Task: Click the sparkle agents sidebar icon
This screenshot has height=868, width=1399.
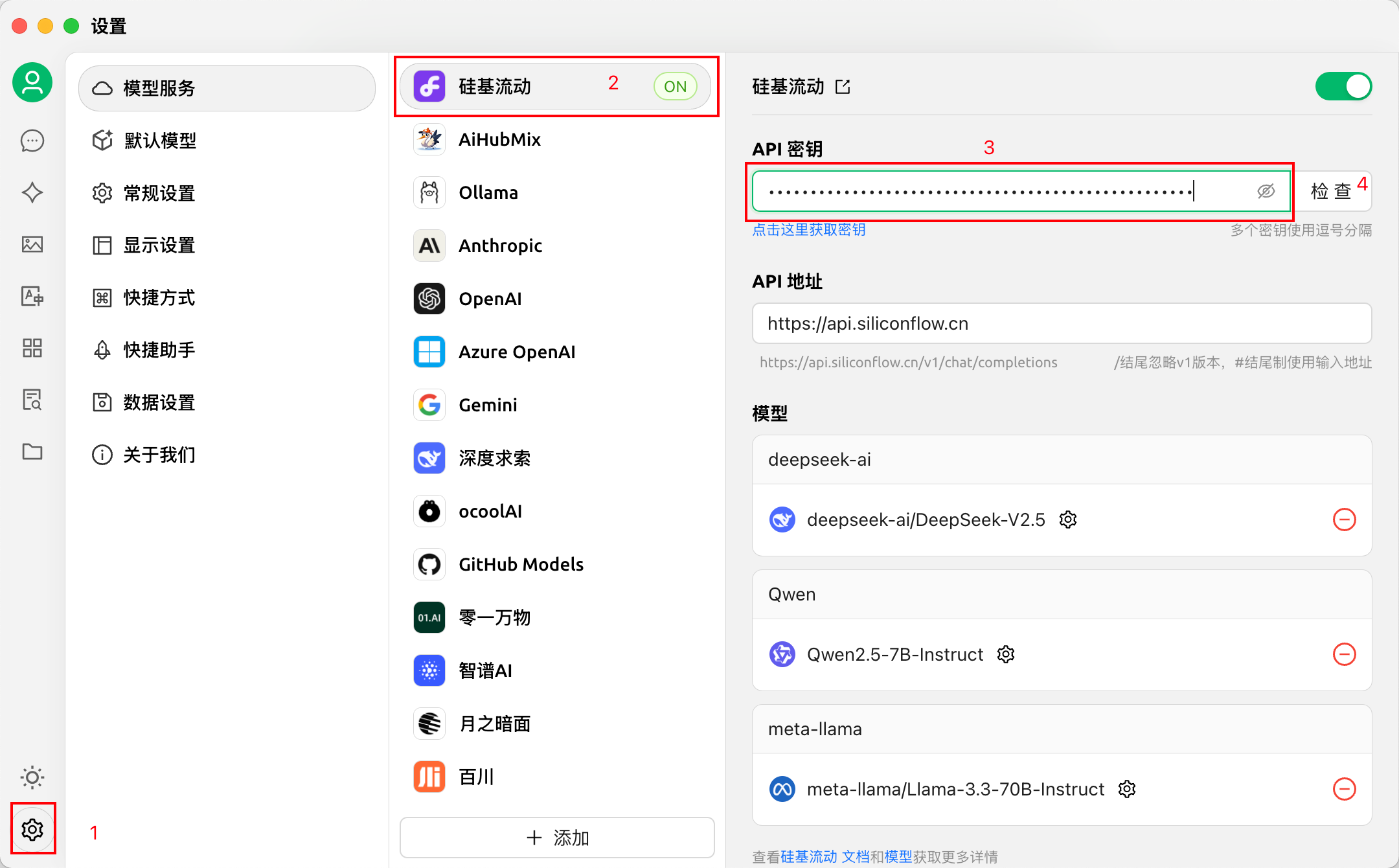Action: [32, 192]
